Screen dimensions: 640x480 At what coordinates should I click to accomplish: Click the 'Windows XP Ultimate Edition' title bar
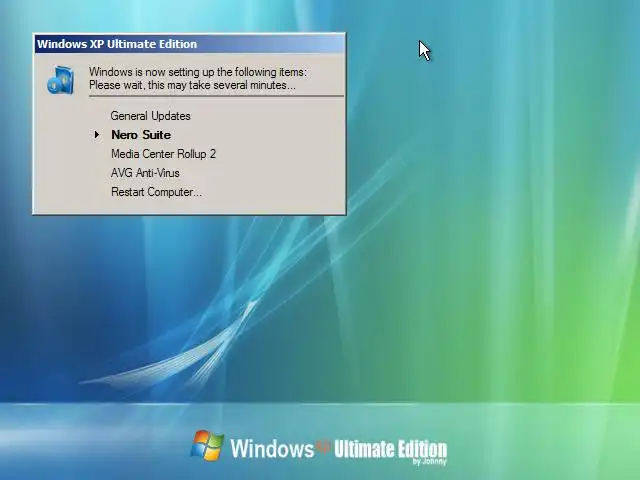[189, 44]
